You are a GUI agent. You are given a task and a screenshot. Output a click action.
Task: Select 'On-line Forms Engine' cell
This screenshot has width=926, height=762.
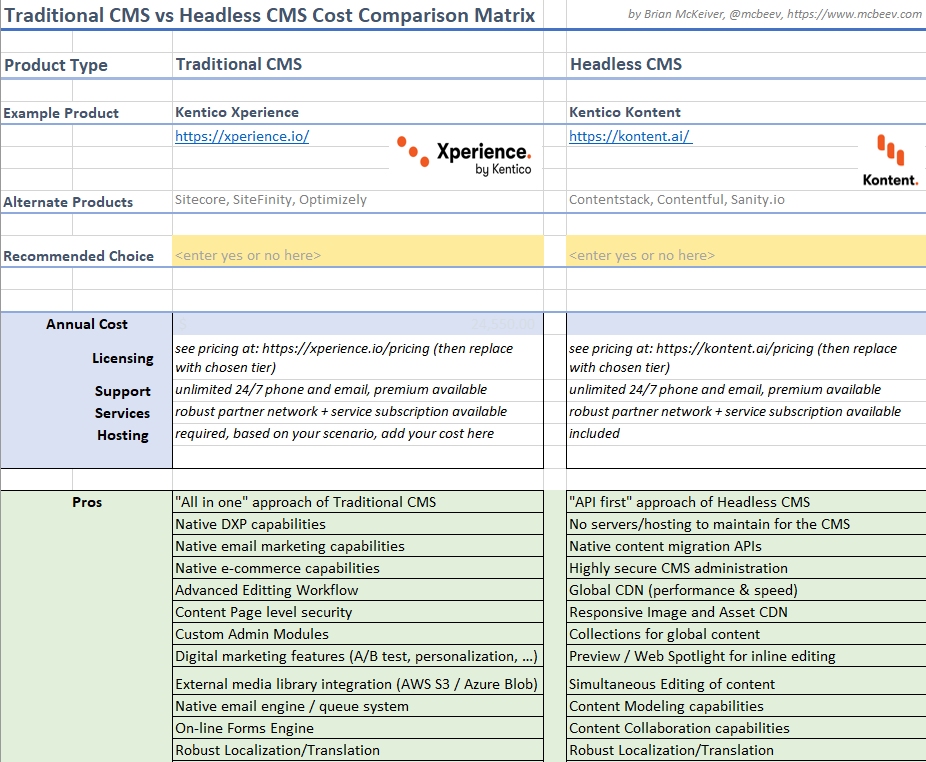(358, 728)
